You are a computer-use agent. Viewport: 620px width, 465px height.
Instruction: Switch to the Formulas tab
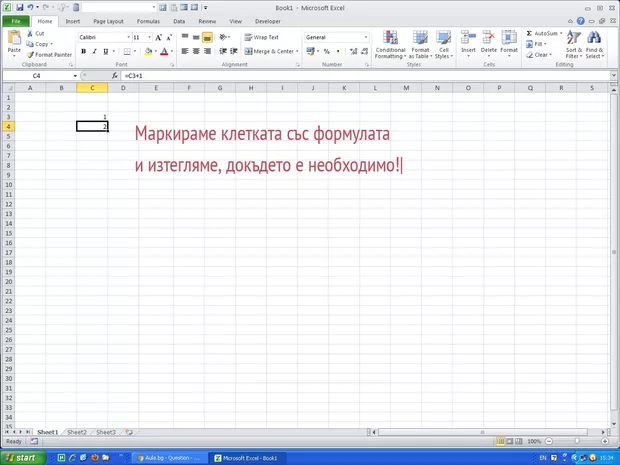148,21
